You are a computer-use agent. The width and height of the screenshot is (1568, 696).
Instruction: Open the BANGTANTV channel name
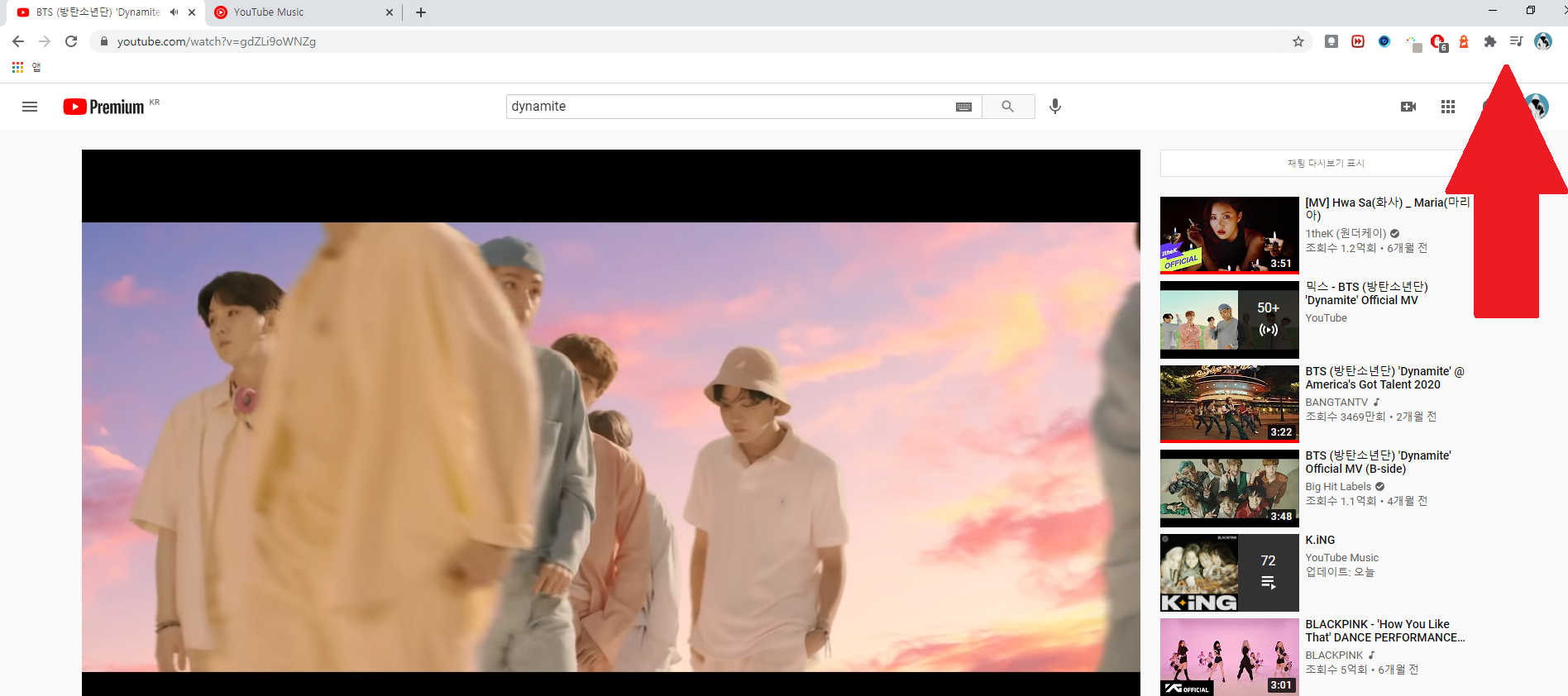(1336, 402)
